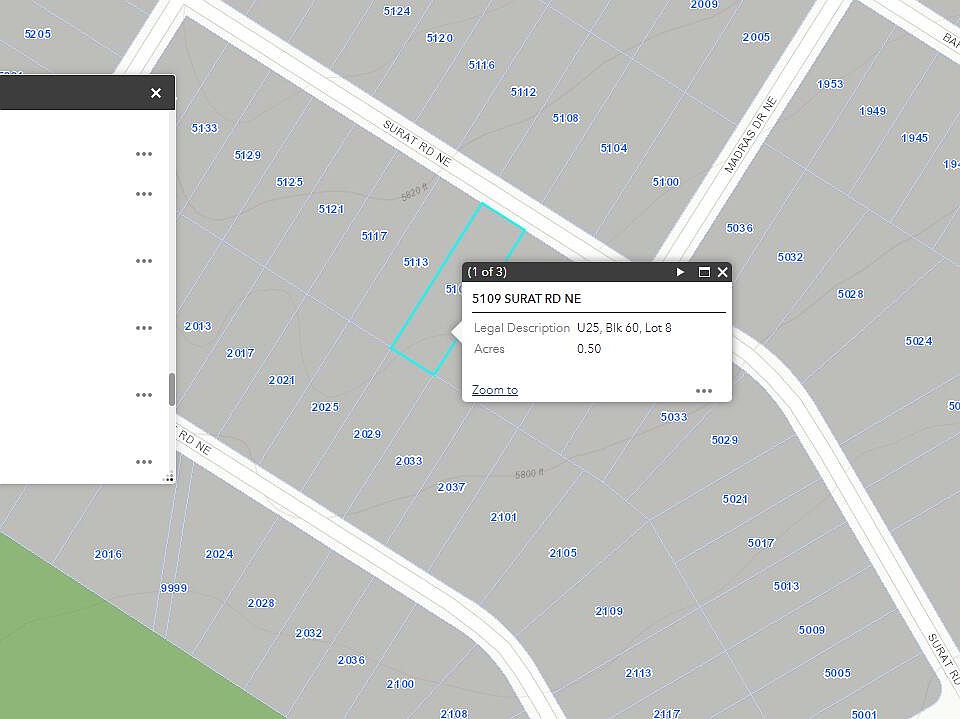Click parcel label 5033

673,417
